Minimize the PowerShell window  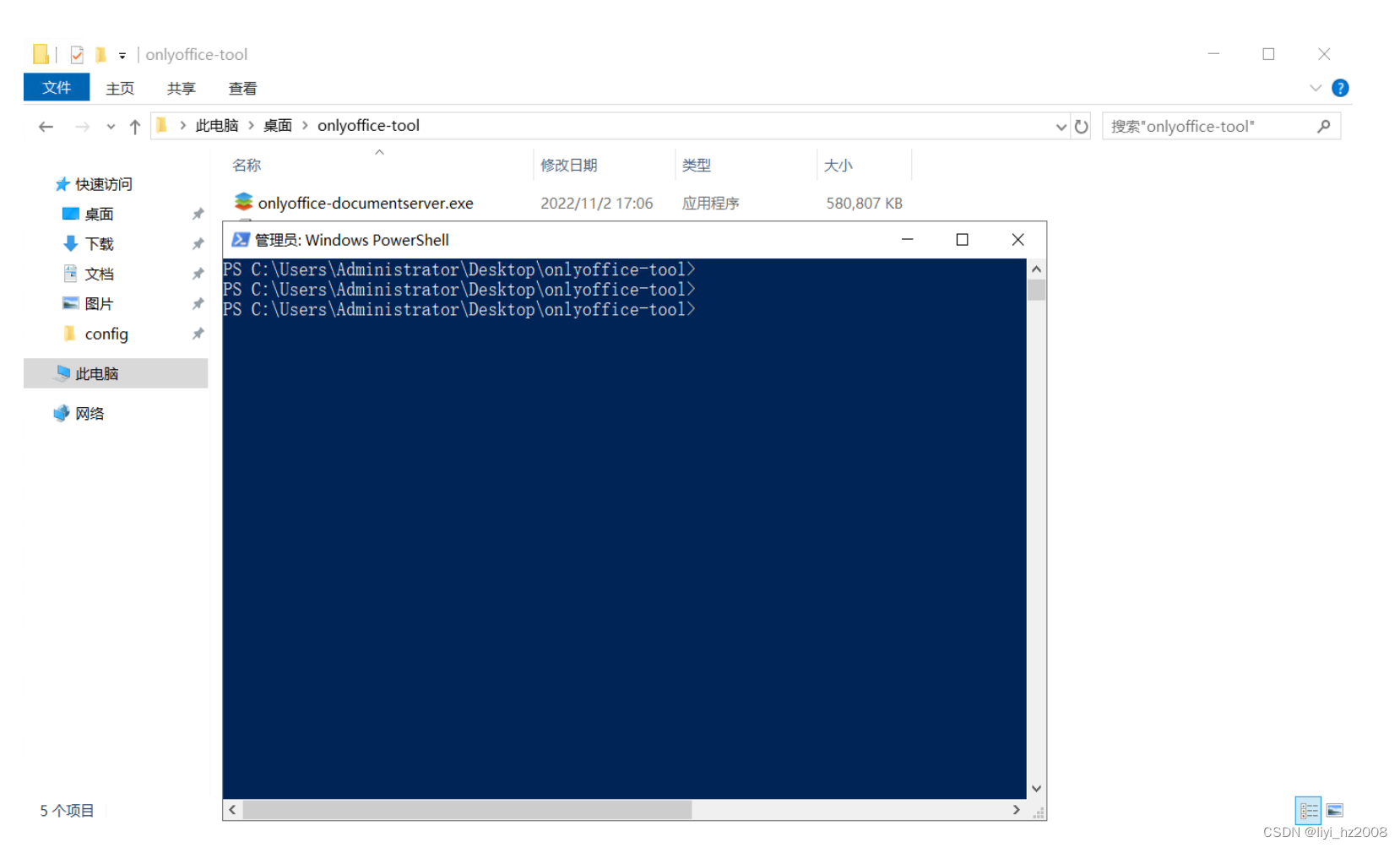[x=908, y=240]
